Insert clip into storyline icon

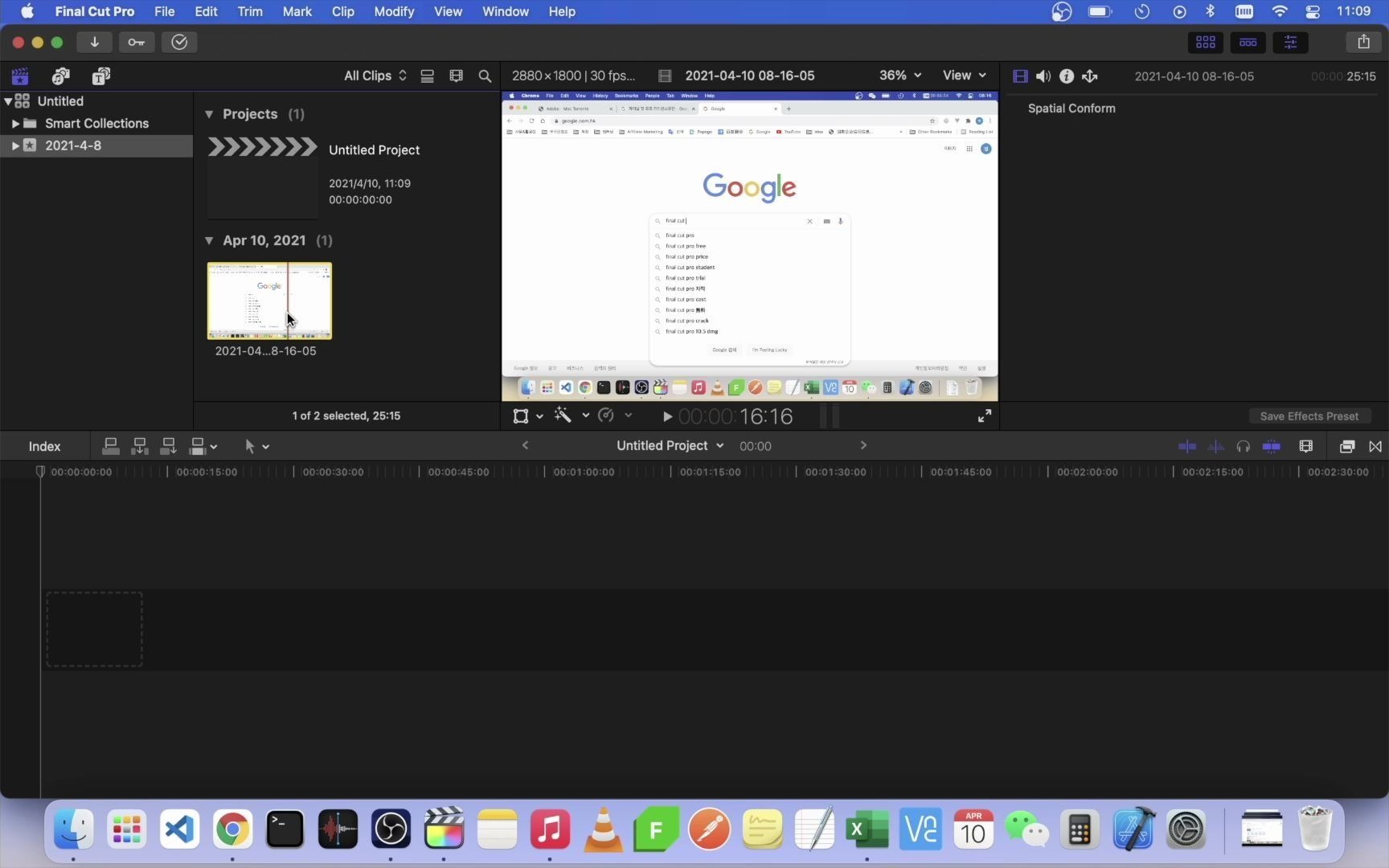140,446
